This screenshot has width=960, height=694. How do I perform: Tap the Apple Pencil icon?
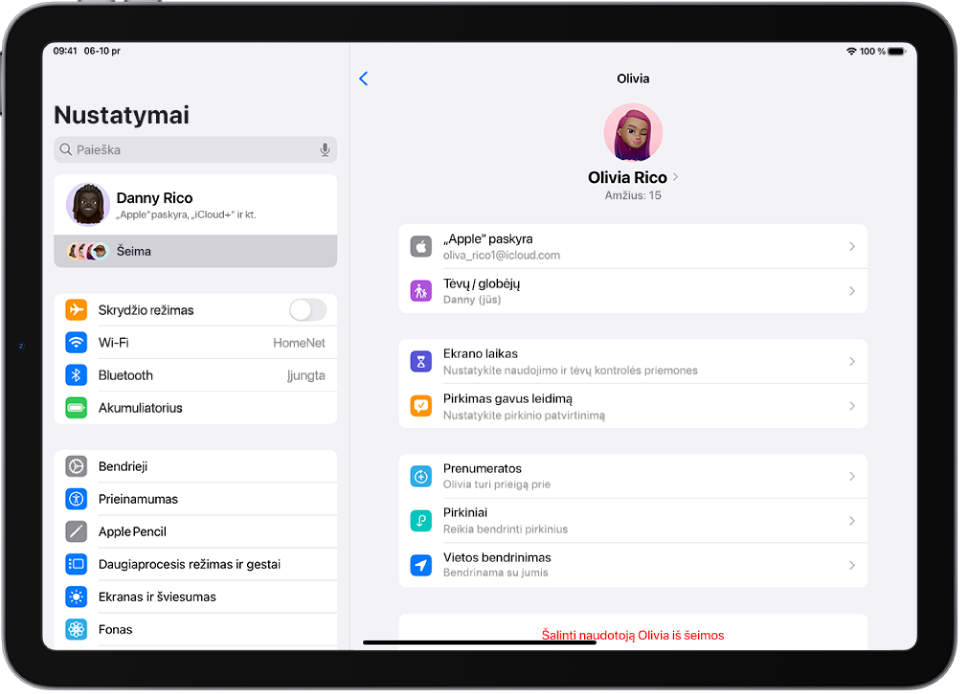click(x=76, y=531)
